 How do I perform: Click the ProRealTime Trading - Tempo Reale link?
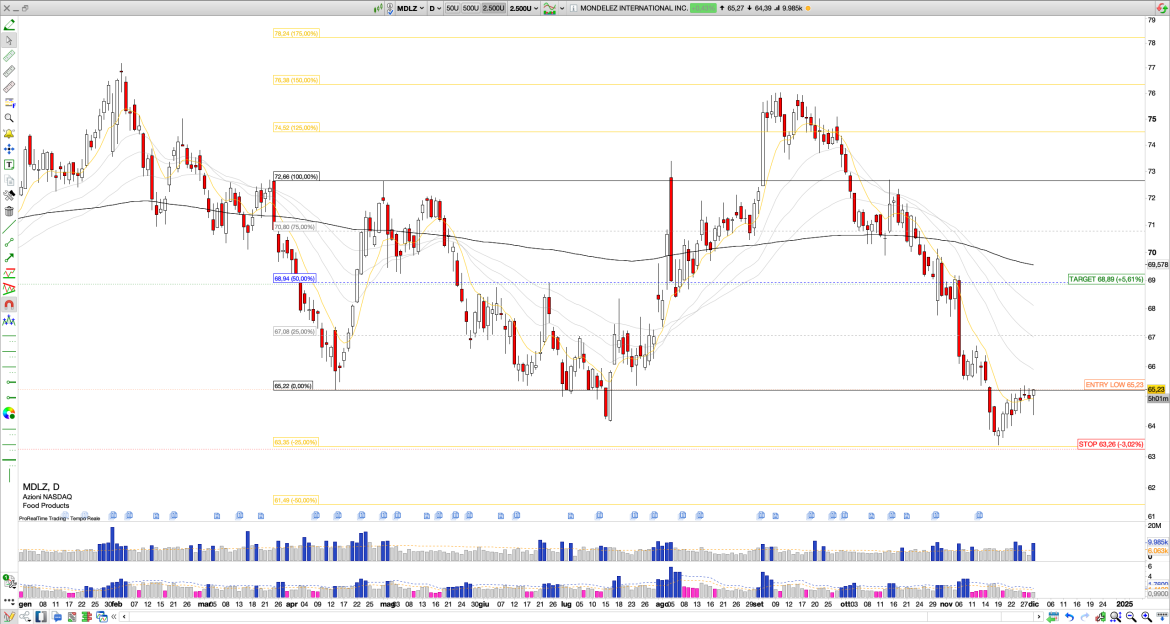(58, 518)
